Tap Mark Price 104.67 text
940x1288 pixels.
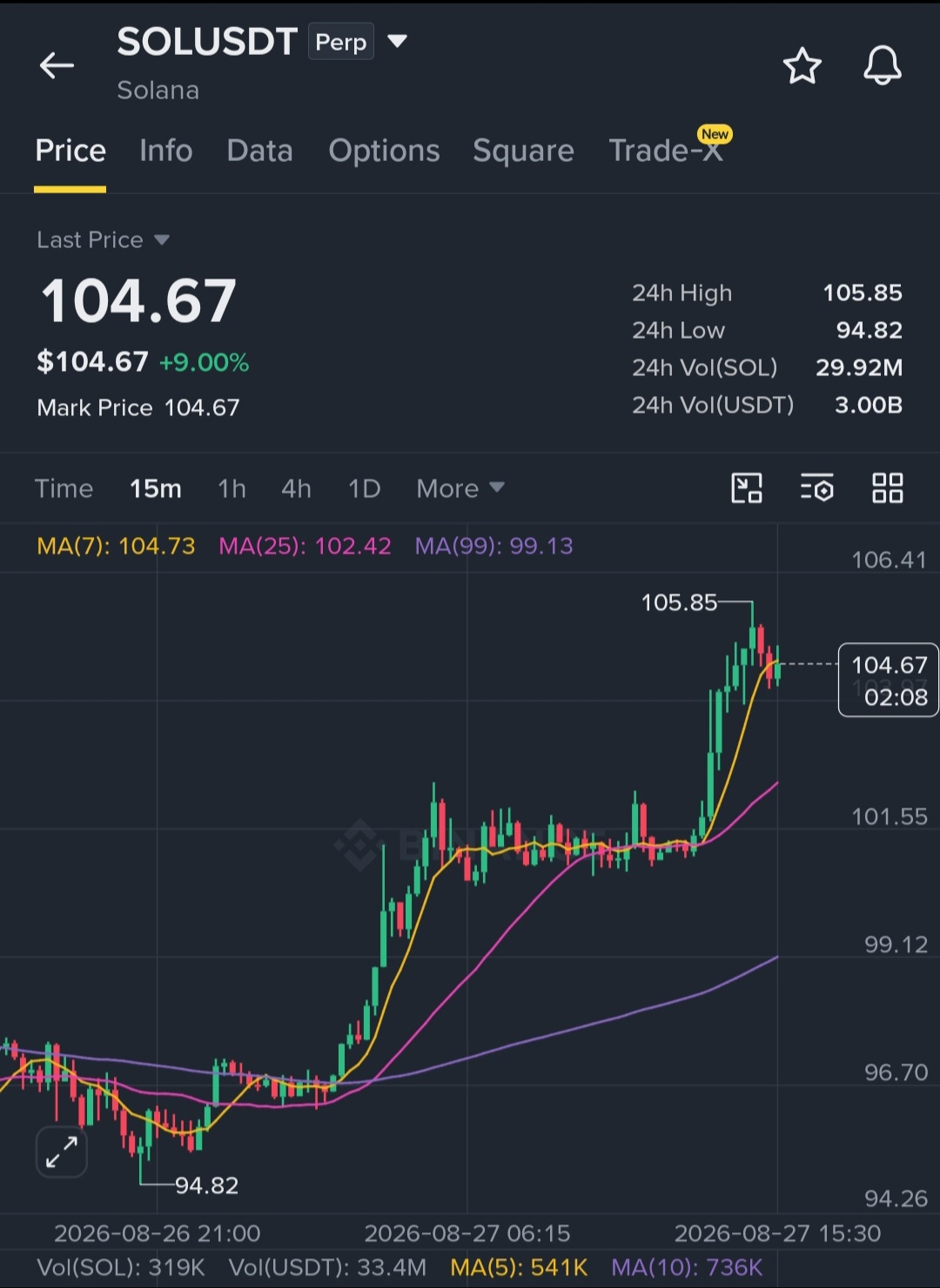click(138, 407)
